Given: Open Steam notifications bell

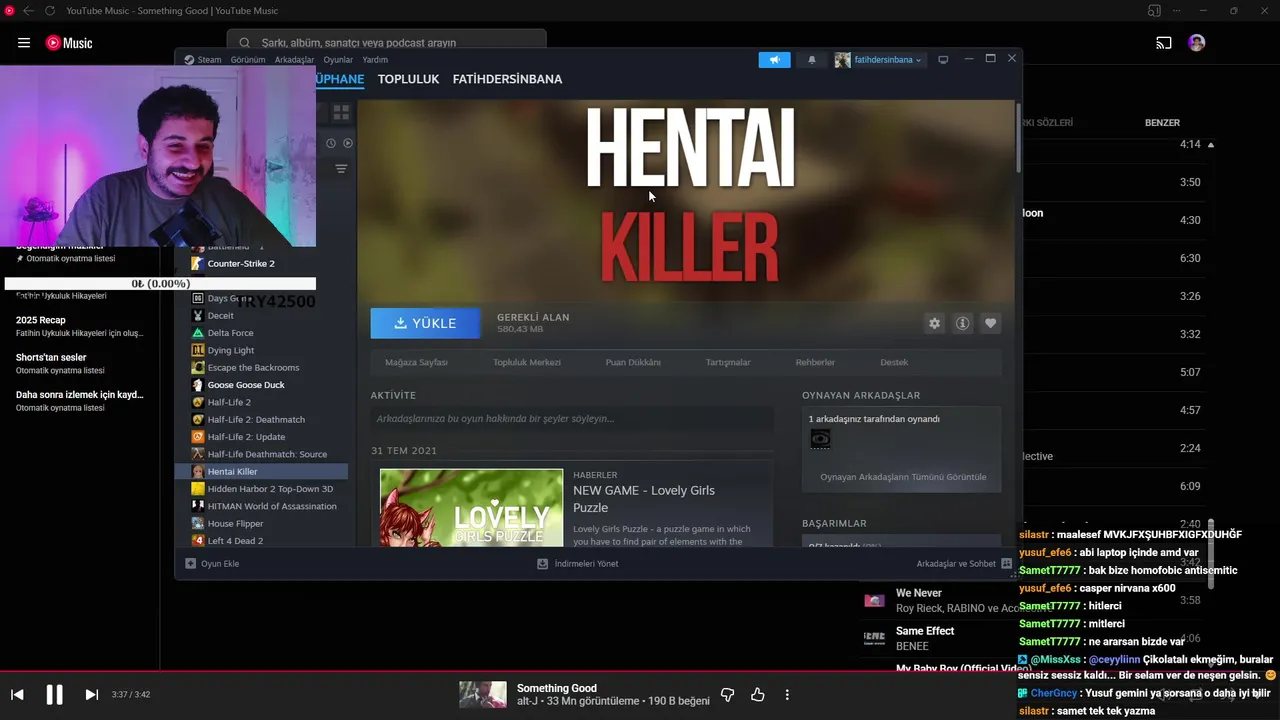Looking at the screenshot, I should pos(811,60).
